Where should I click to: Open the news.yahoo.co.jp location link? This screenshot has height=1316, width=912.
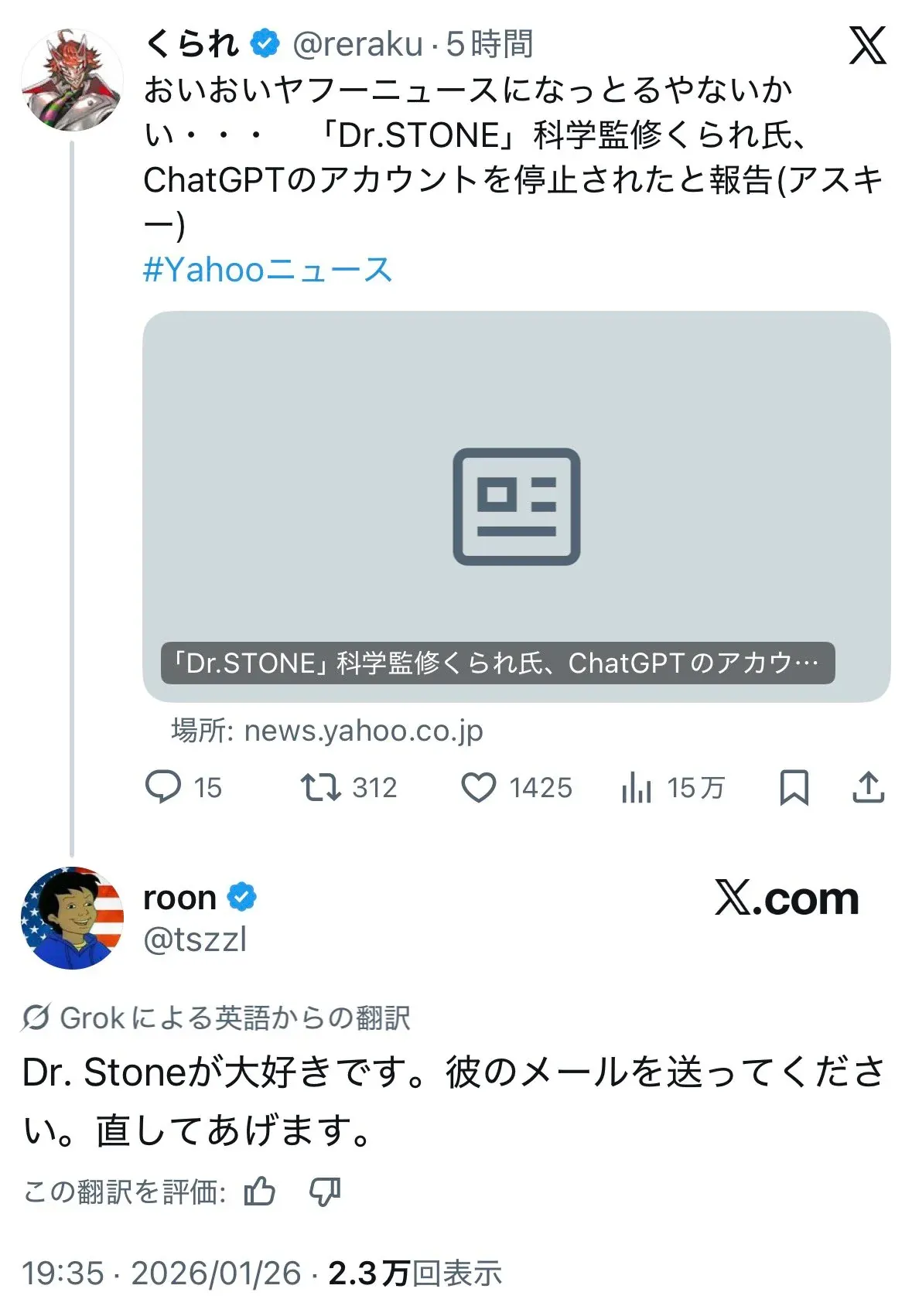tap(363, 731)
